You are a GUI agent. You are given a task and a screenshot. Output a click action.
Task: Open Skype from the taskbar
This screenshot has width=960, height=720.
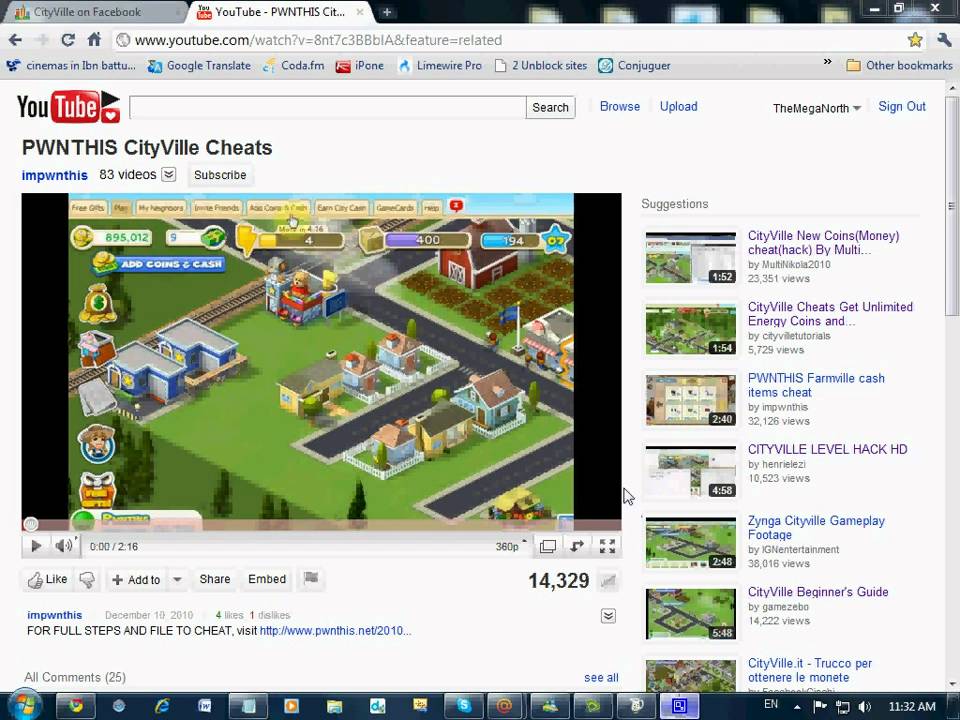coord(463,706)
